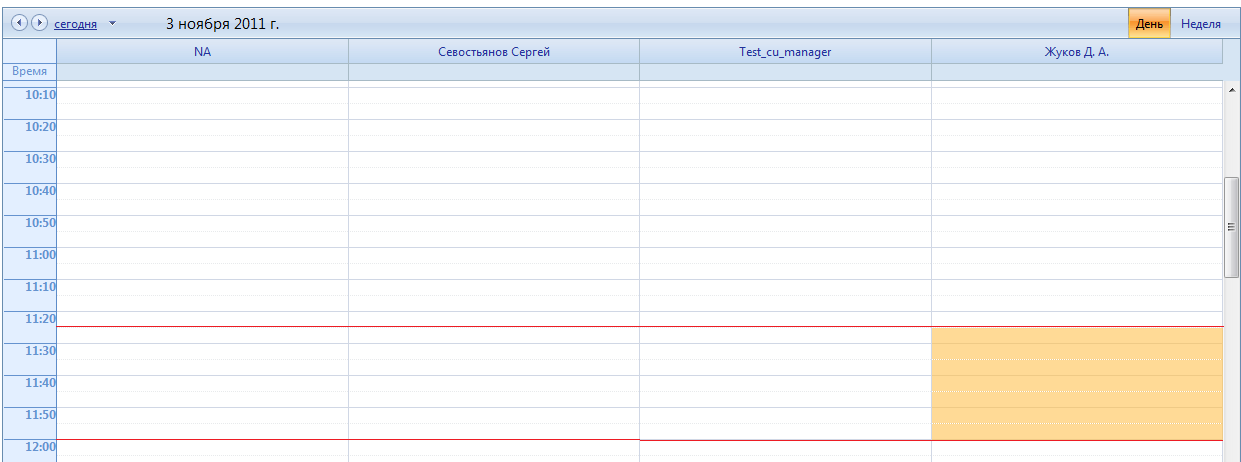The height and width of the screenshot is (462, 1241).
Task: Select the 11:00 time label
Action: (41, 255)
